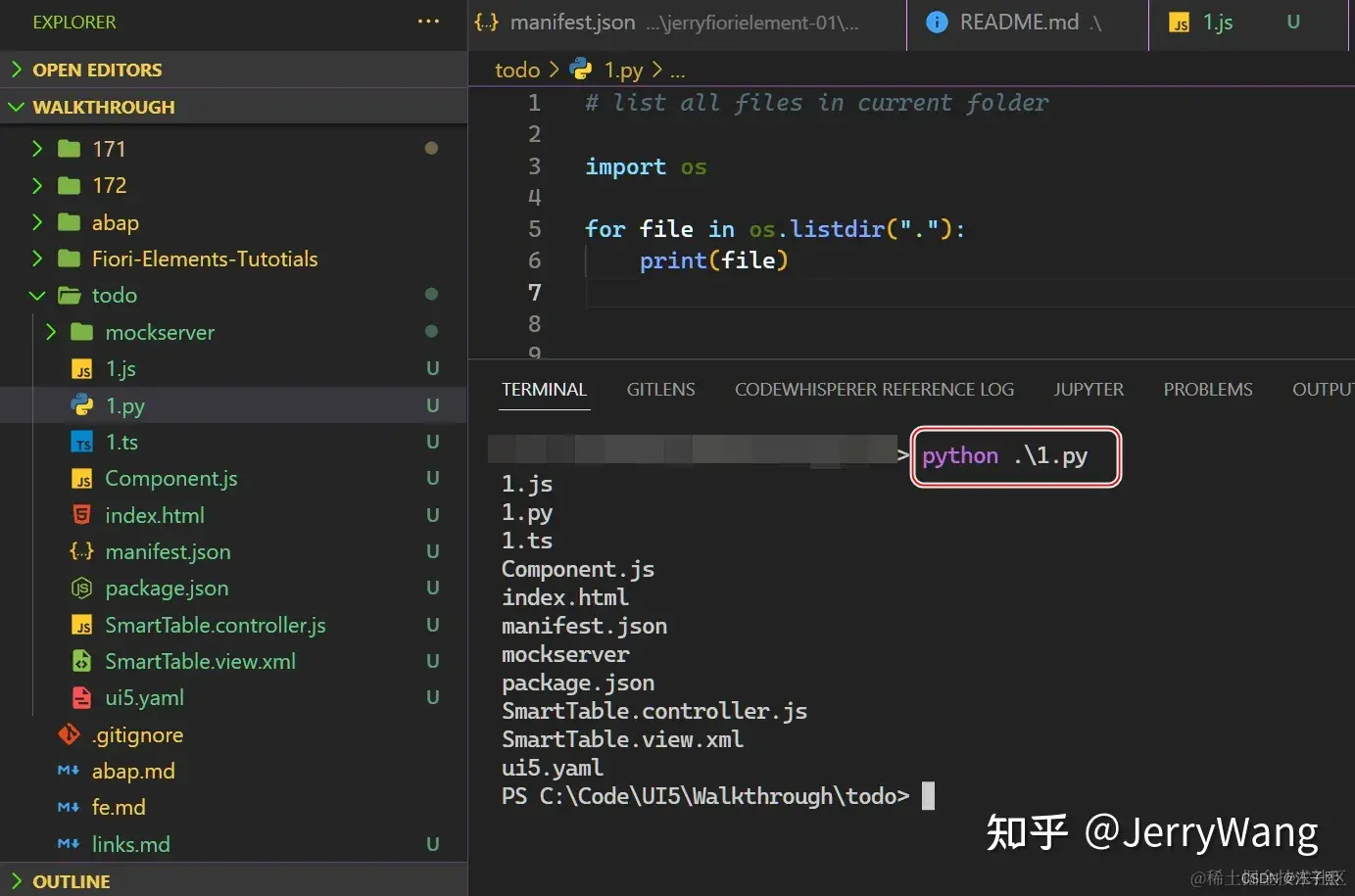Click the Python icon beside 1.py in Explorer
The height and width of the screenshot is (896, 1355).
(x=82, y=405)
